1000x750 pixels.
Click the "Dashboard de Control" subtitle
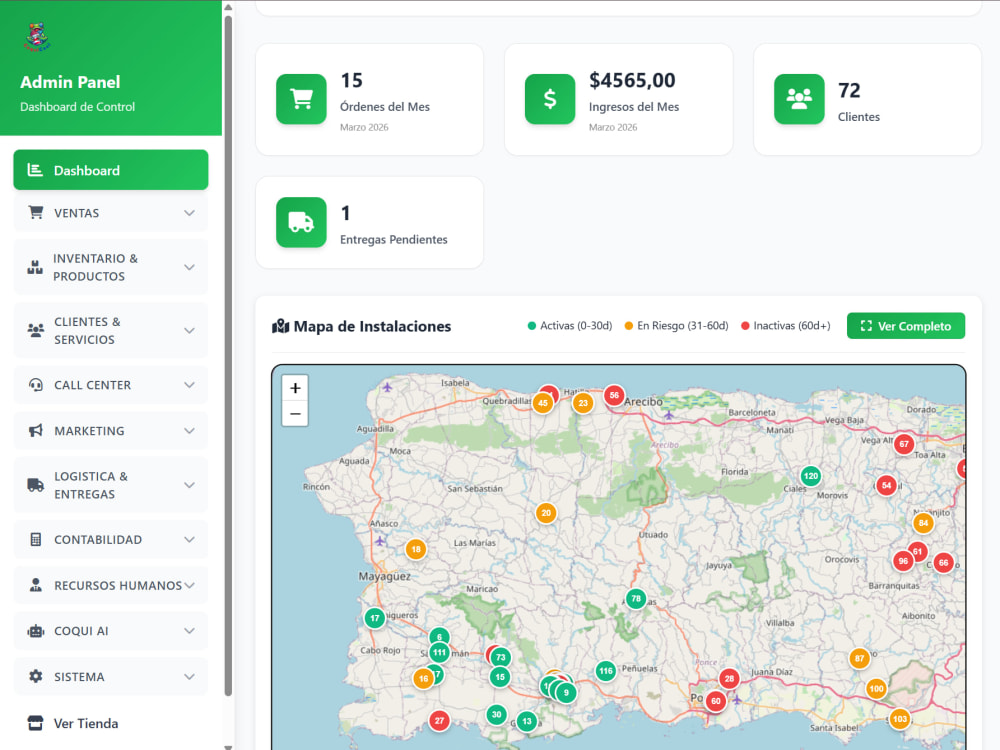[77, 107]
